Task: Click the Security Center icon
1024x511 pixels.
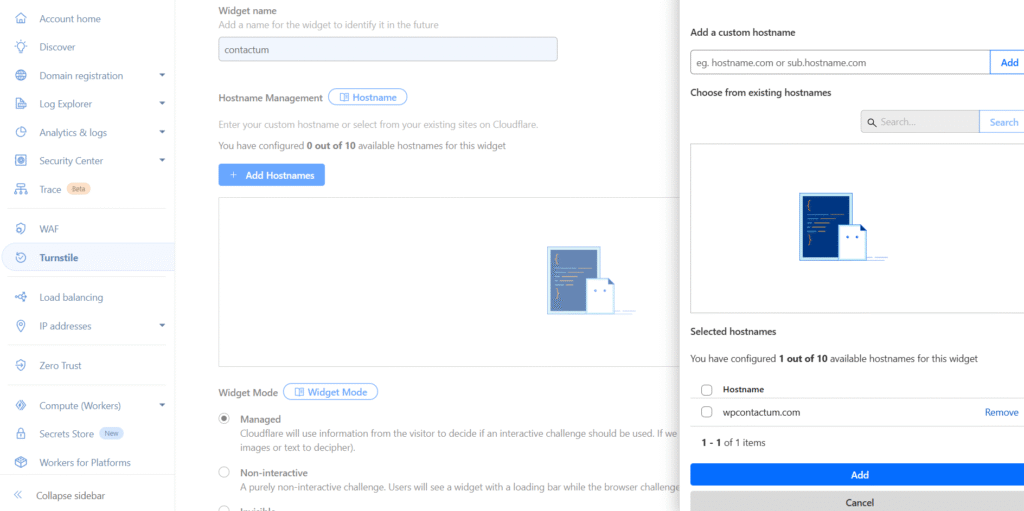Action: point(20,161)
